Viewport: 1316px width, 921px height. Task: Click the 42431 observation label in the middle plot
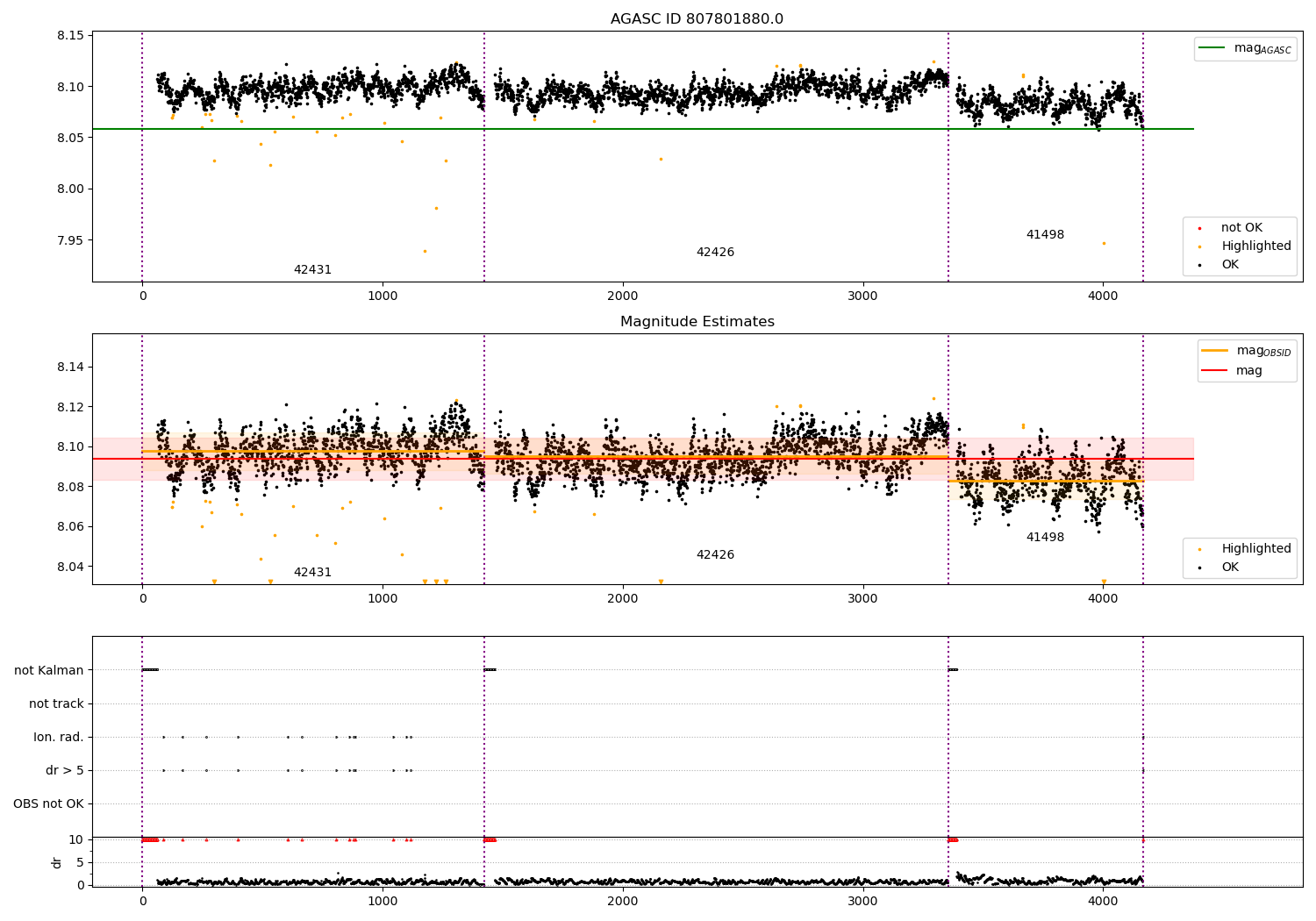[x=312, y=573]
